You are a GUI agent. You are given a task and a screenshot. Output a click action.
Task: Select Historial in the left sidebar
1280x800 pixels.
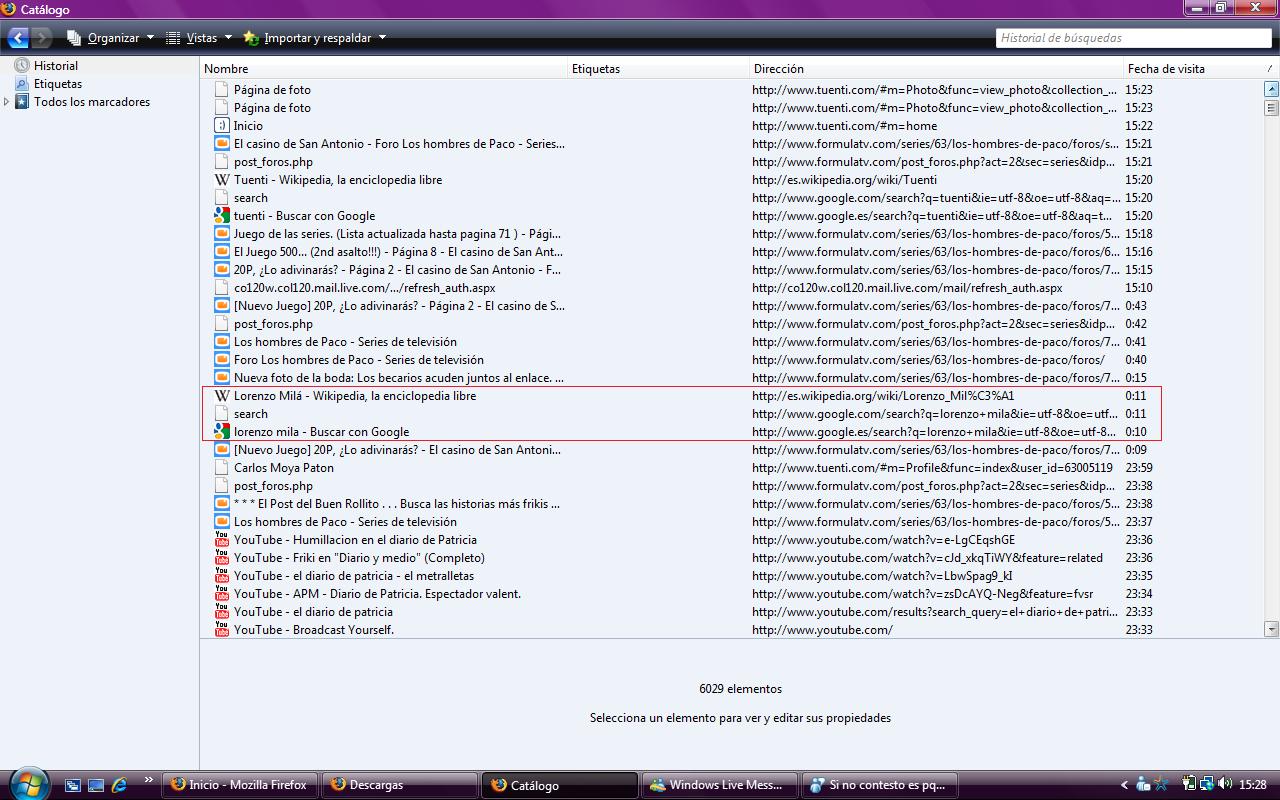[55, 66]
